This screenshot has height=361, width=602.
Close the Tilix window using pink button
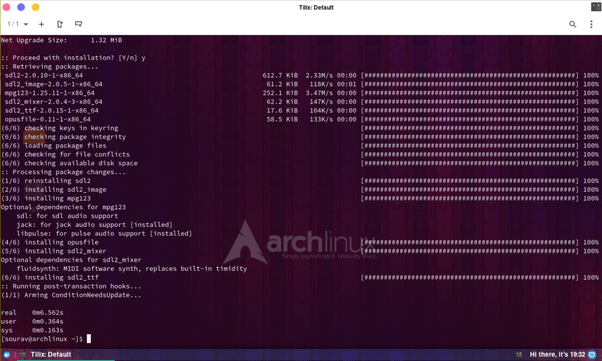tap(6, 7)
